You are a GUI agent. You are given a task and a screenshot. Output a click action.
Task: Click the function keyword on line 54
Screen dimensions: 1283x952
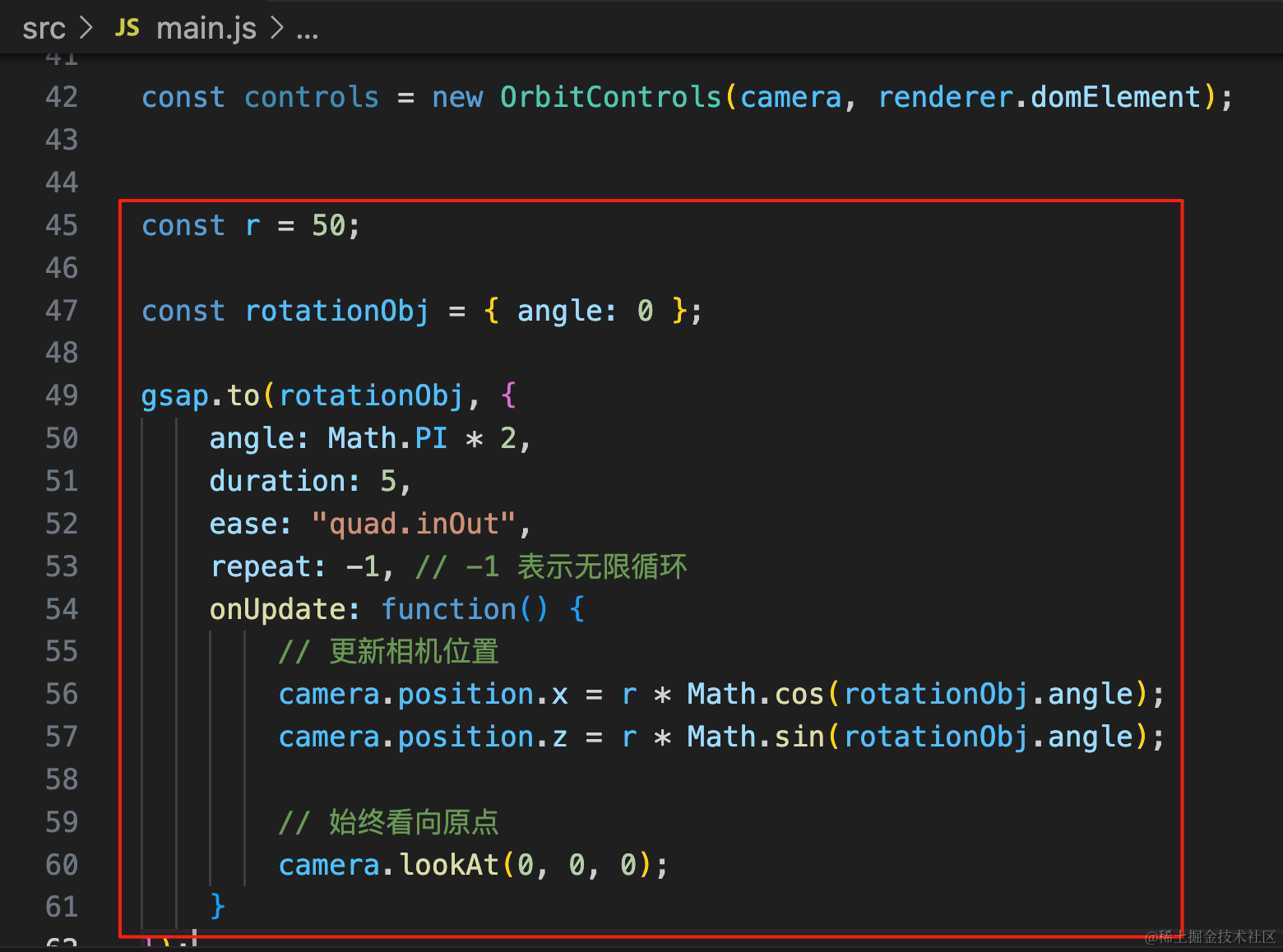point(449,609)
